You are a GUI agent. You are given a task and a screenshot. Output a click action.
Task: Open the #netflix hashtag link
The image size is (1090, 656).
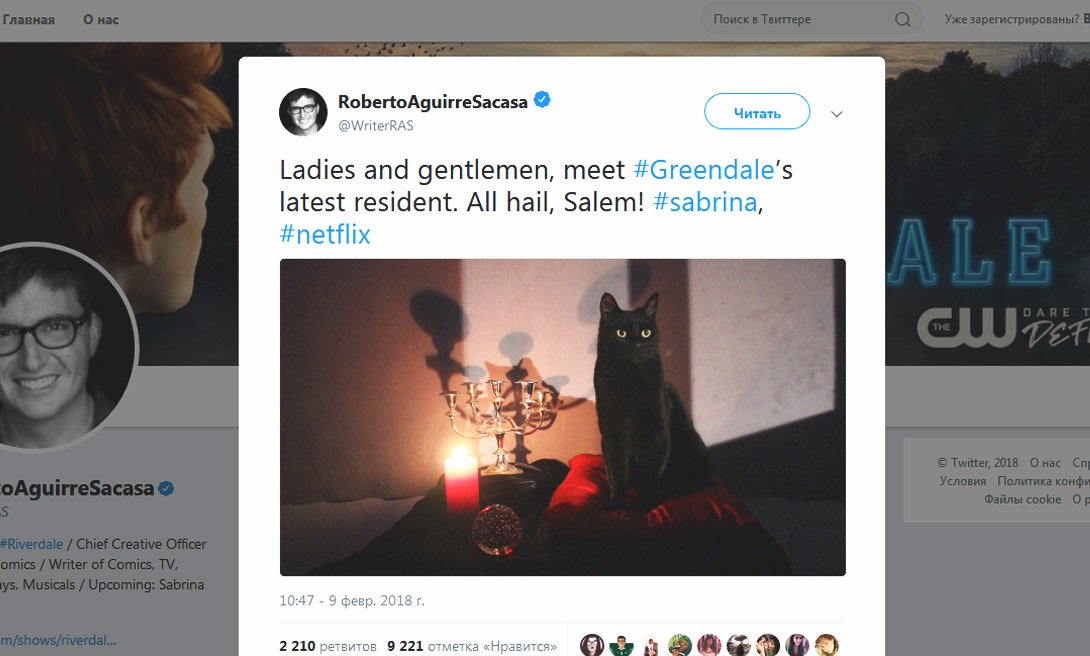325,234
